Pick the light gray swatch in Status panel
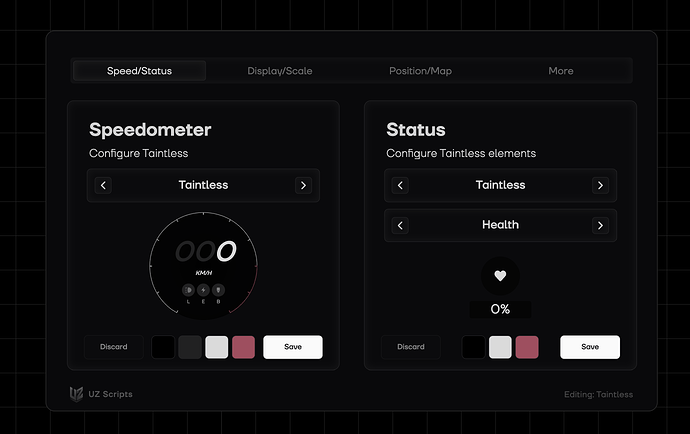This screenshot has height=434, width=690. click(x=500, y=347)
